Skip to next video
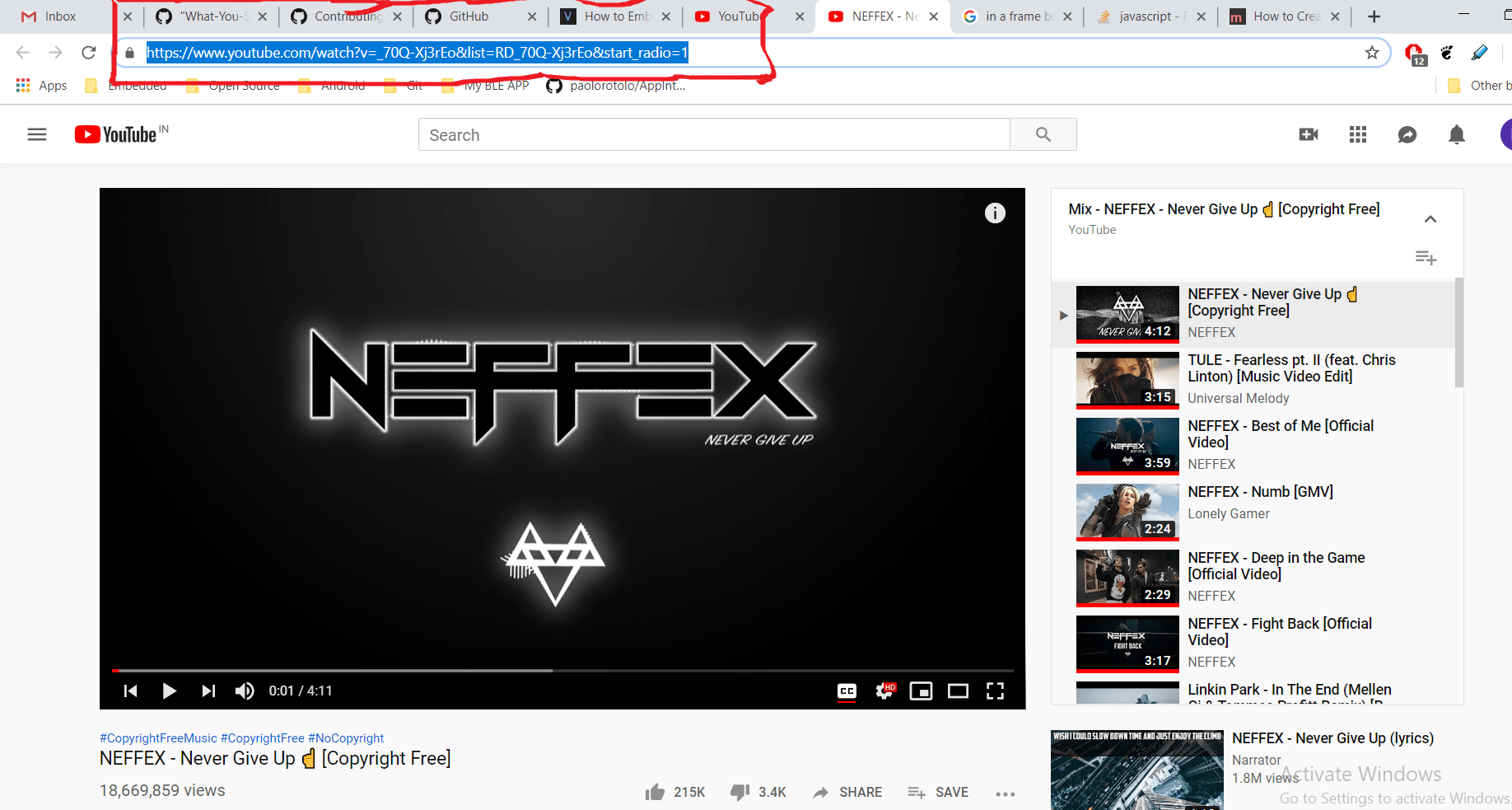This screenshot has height=810, width=1512. click(208, 691)
